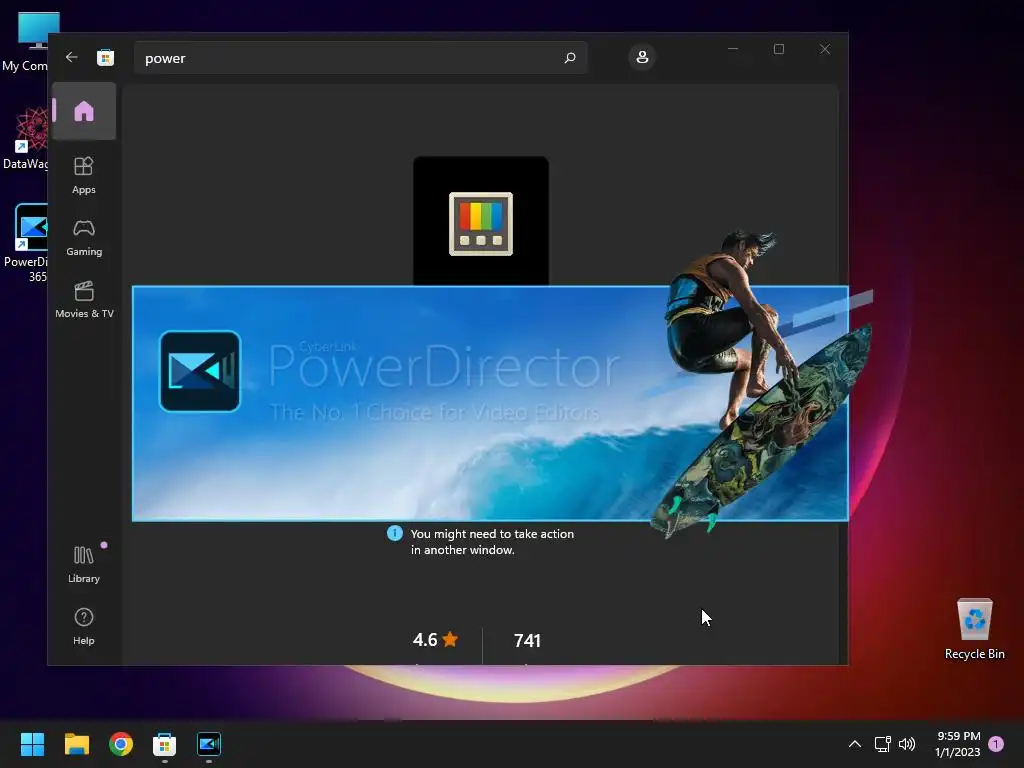Click 'You might need to take action' message
Screen dimensions: 1024x768
[x=492, y=541]
